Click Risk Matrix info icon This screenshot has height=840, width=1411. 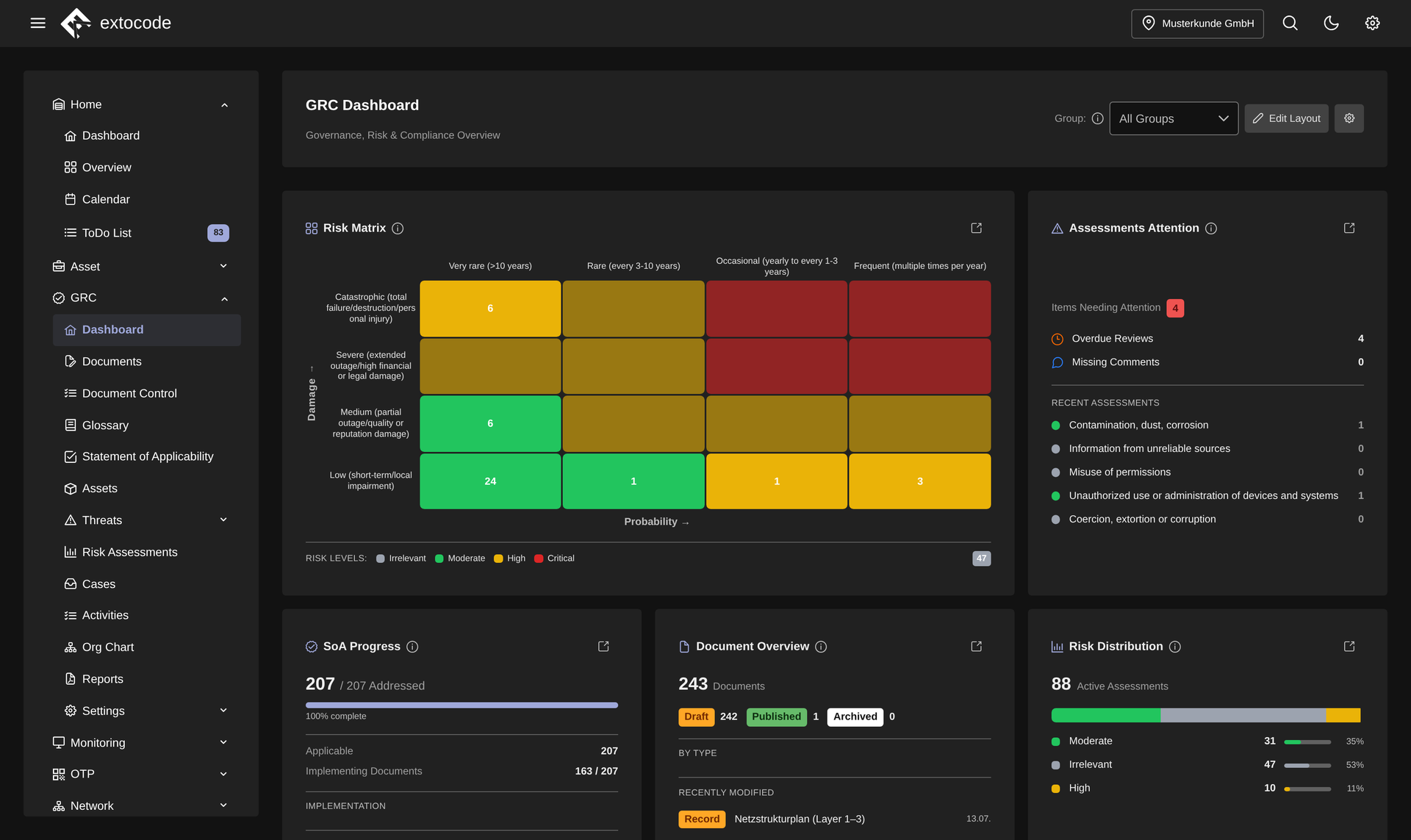point(398,229)
